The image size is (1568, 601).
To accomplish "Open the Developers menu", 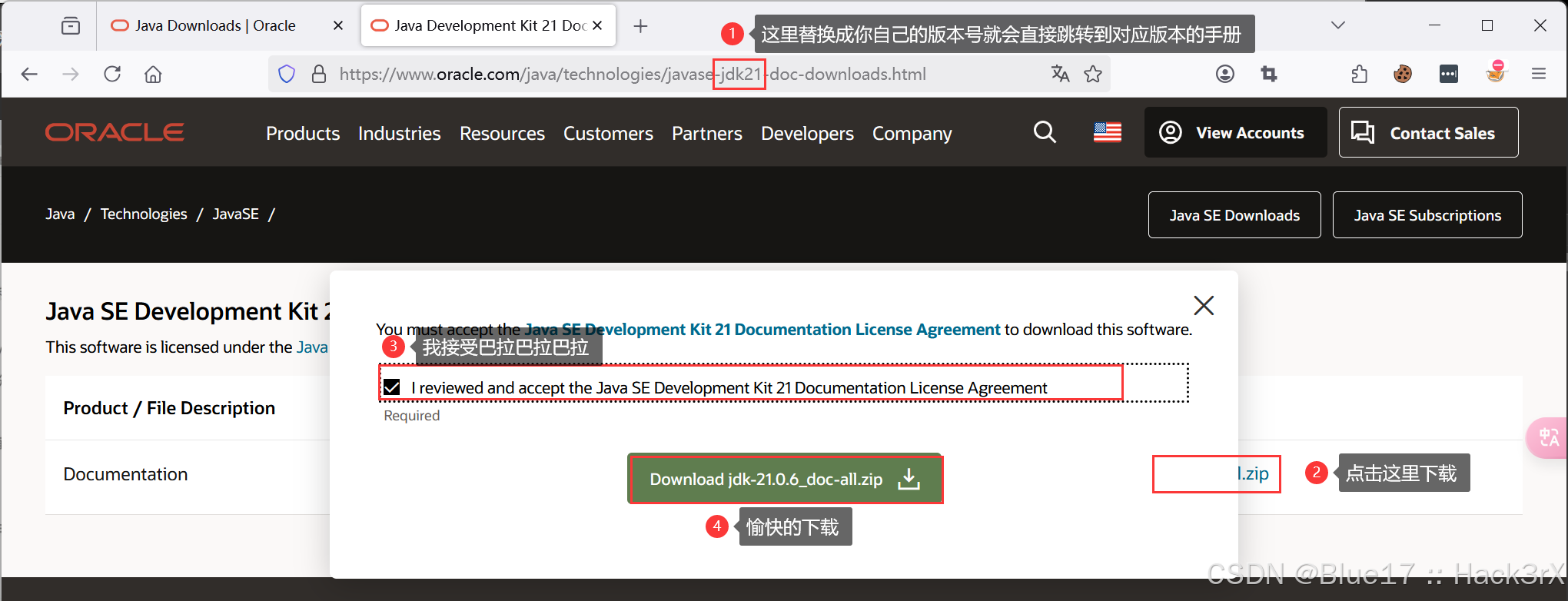I will 807,133.
